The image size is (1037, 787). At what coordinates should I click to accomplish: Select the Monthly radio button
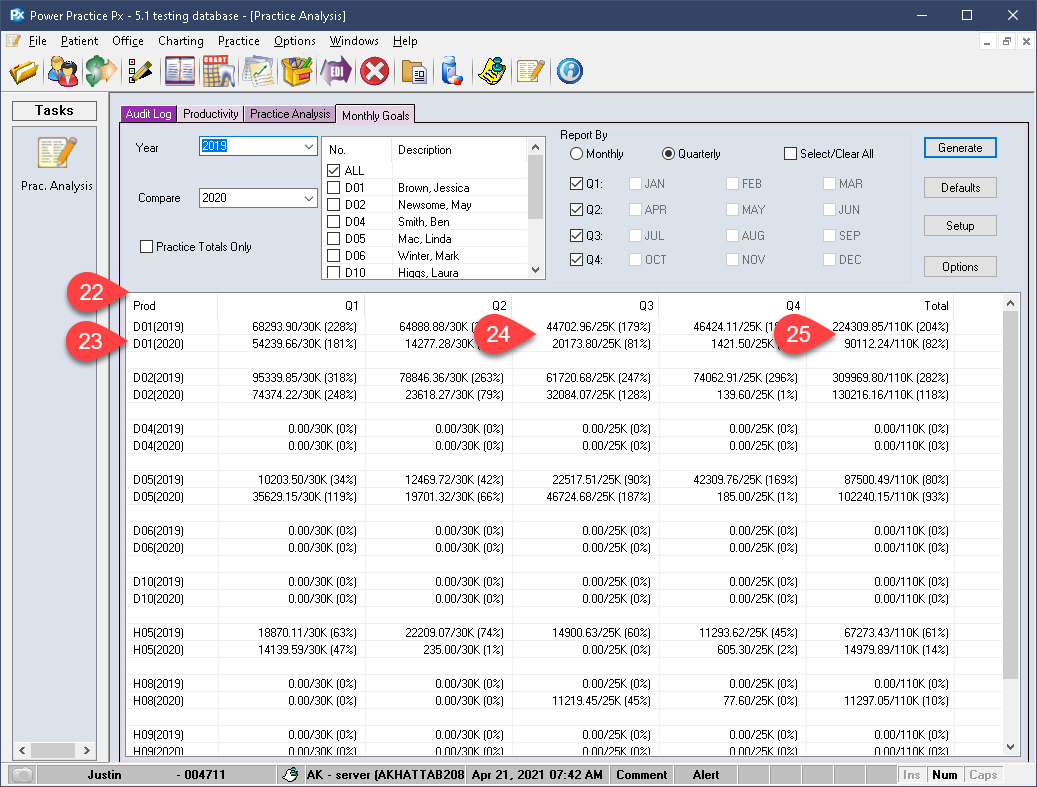click(x=576, y=153)
